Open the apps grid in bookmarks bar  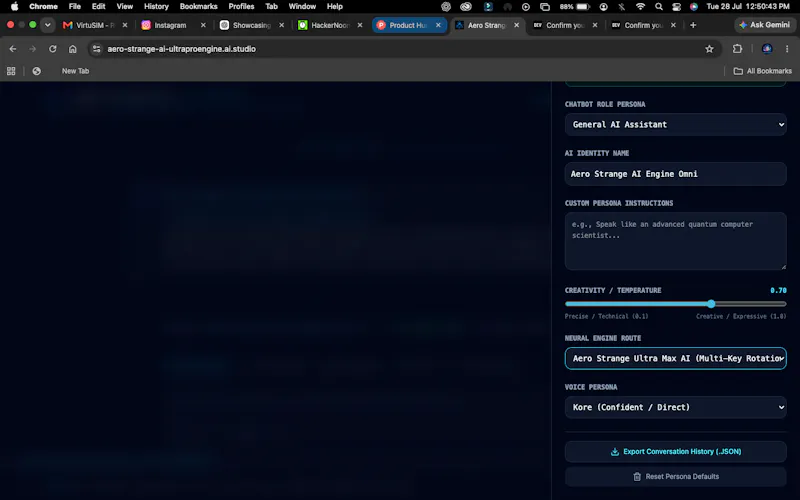(x=11, y=71)
